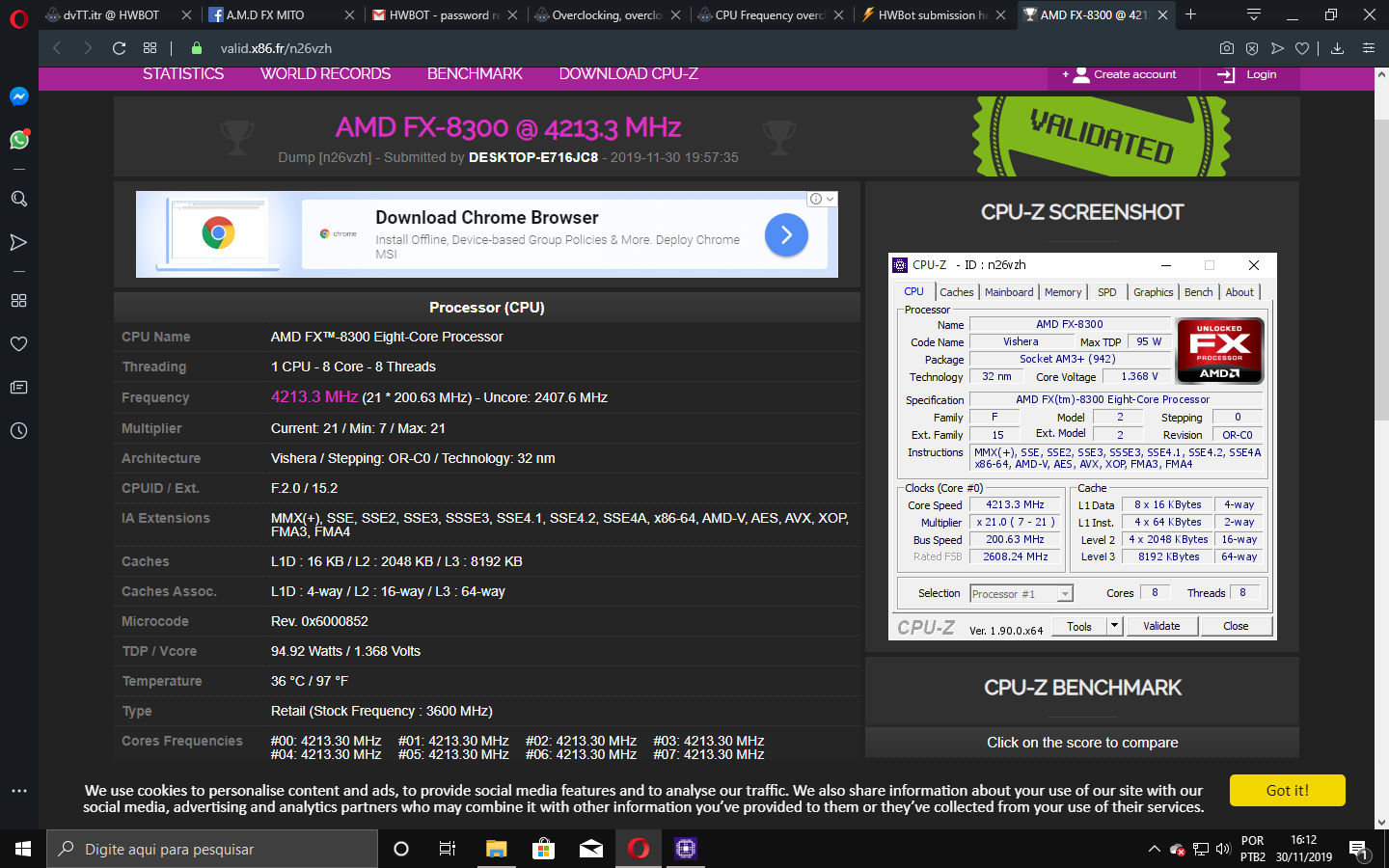Screen dimensions: 1389x868
Task: Open the network icon in the tray
Action: (x=1201, y=849)
